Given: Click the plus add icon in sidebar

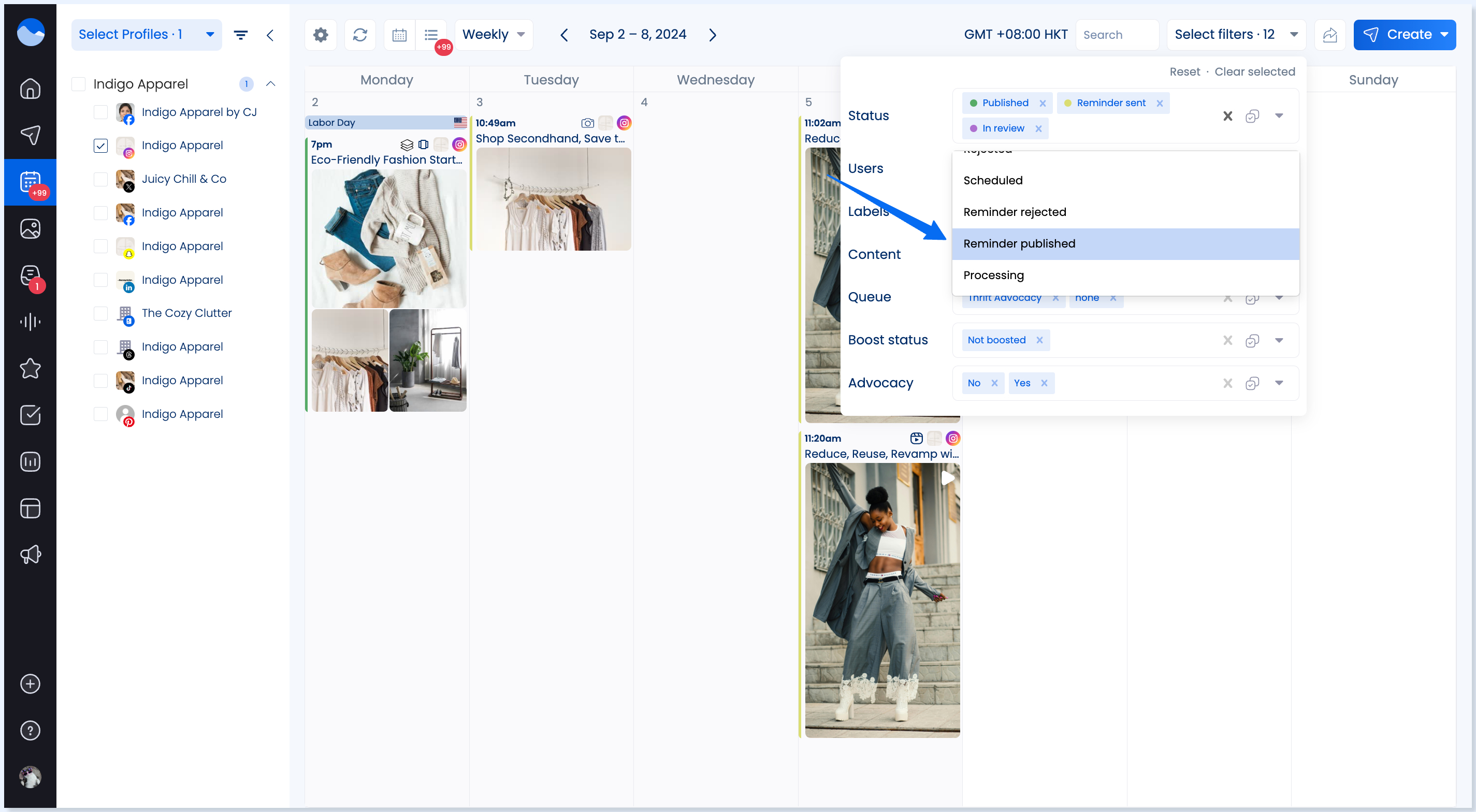Looking at the screenshot, I should [x=31, y=684].
